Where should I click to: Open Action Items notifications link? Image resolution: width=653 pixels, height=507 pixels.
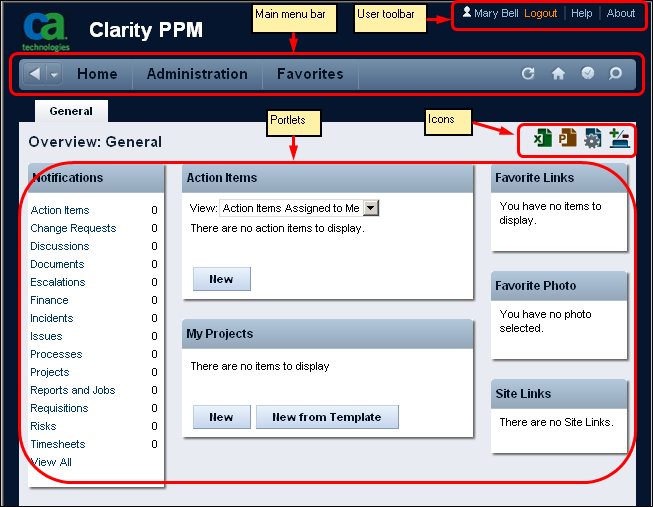click(60, 210)
